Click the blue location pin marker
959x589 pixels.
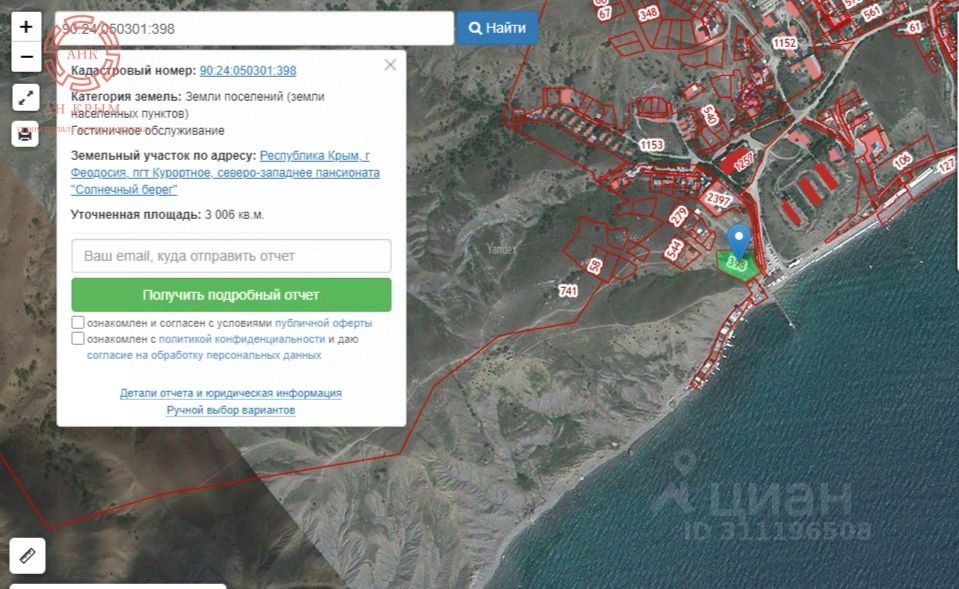(x=739, y=242)
